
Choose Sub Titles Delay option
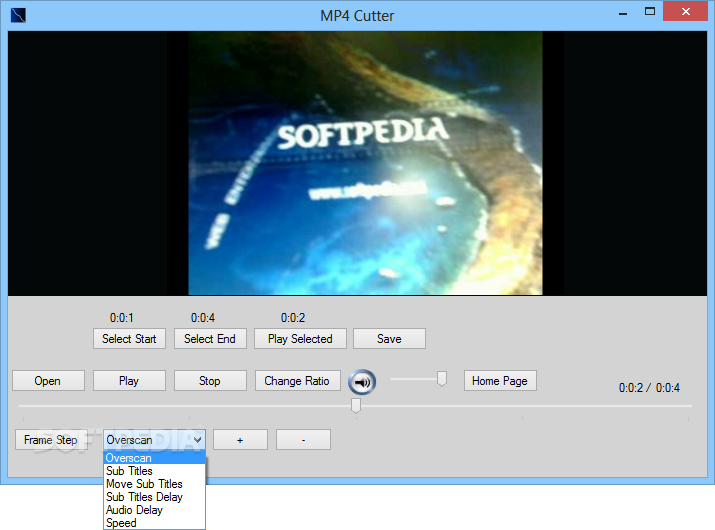tap(155, 497)
